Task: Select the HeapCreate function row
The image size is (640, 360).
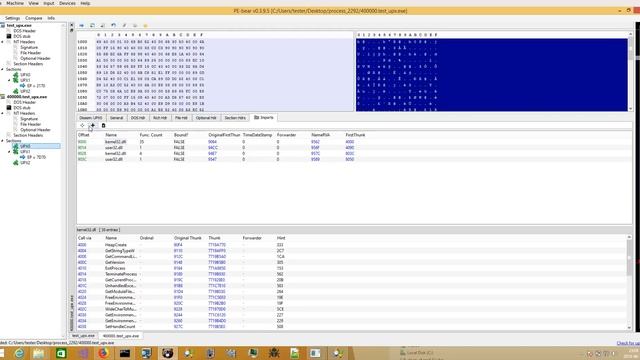Action: pos(352,245)
